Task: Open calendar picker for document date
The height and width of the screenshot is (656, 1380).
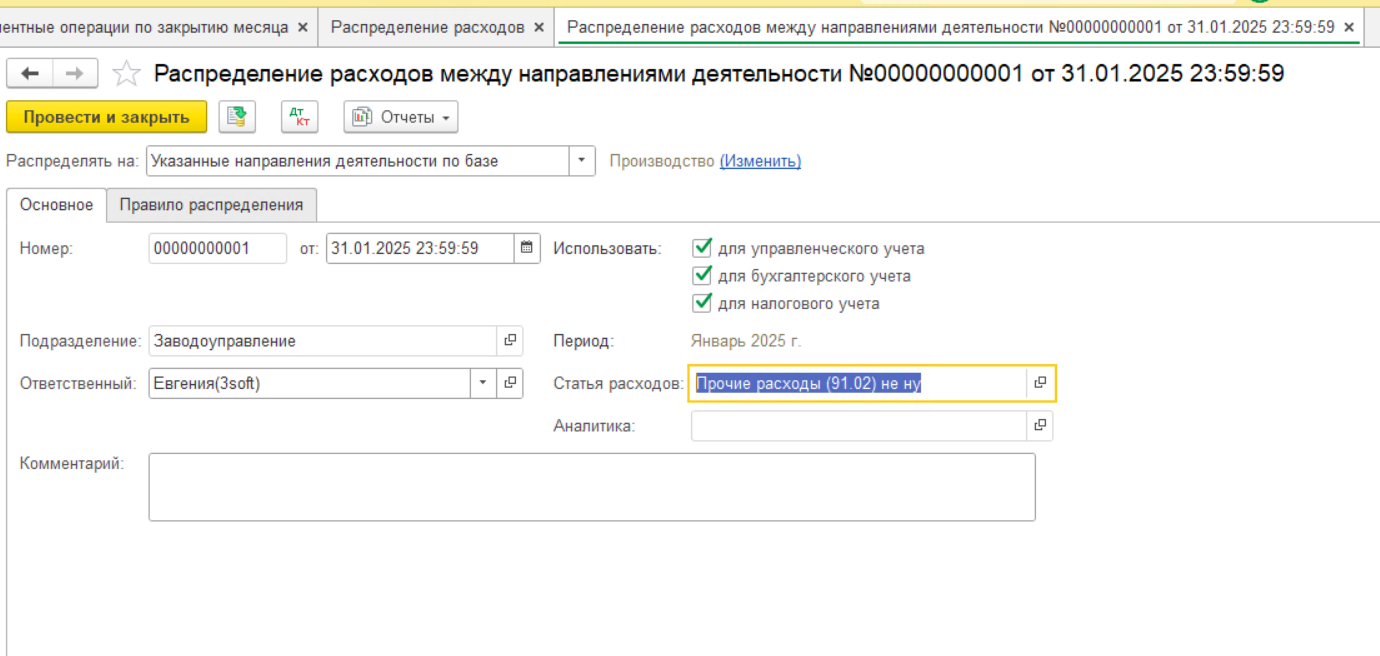Action: point(527,248)
